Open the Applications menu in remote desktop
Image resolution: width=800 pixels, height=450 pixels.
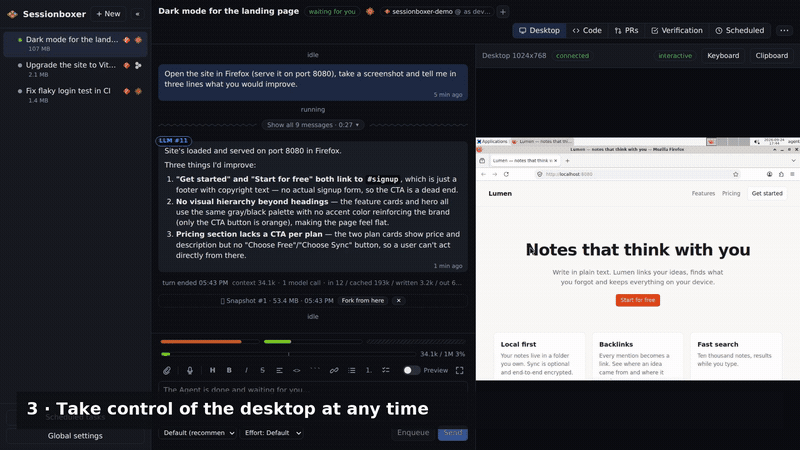coord(492,141)
